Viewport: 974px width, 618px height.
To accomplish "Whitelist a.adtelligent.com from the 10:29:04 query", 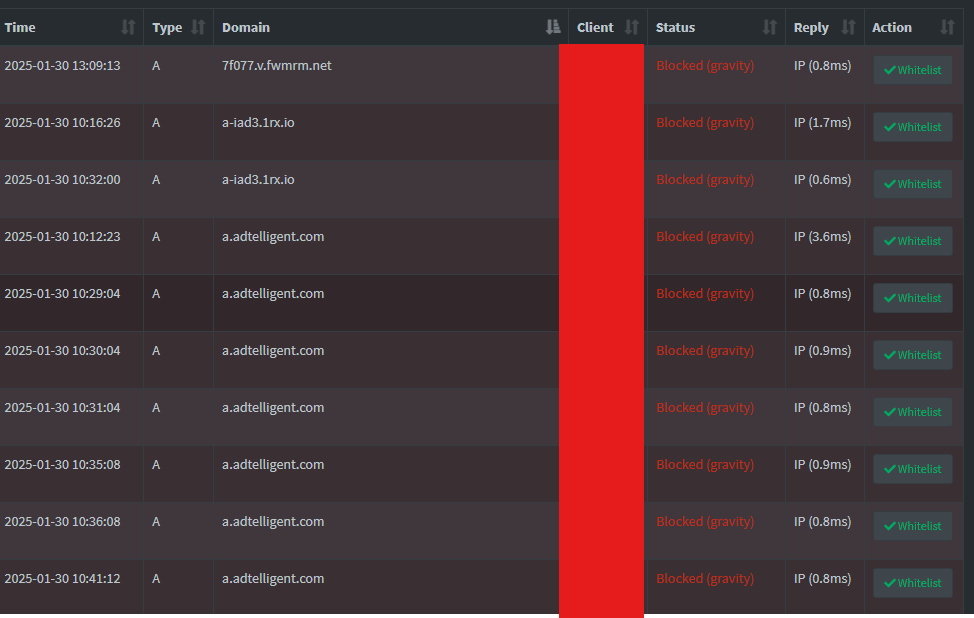I will [x=913, y=298].
